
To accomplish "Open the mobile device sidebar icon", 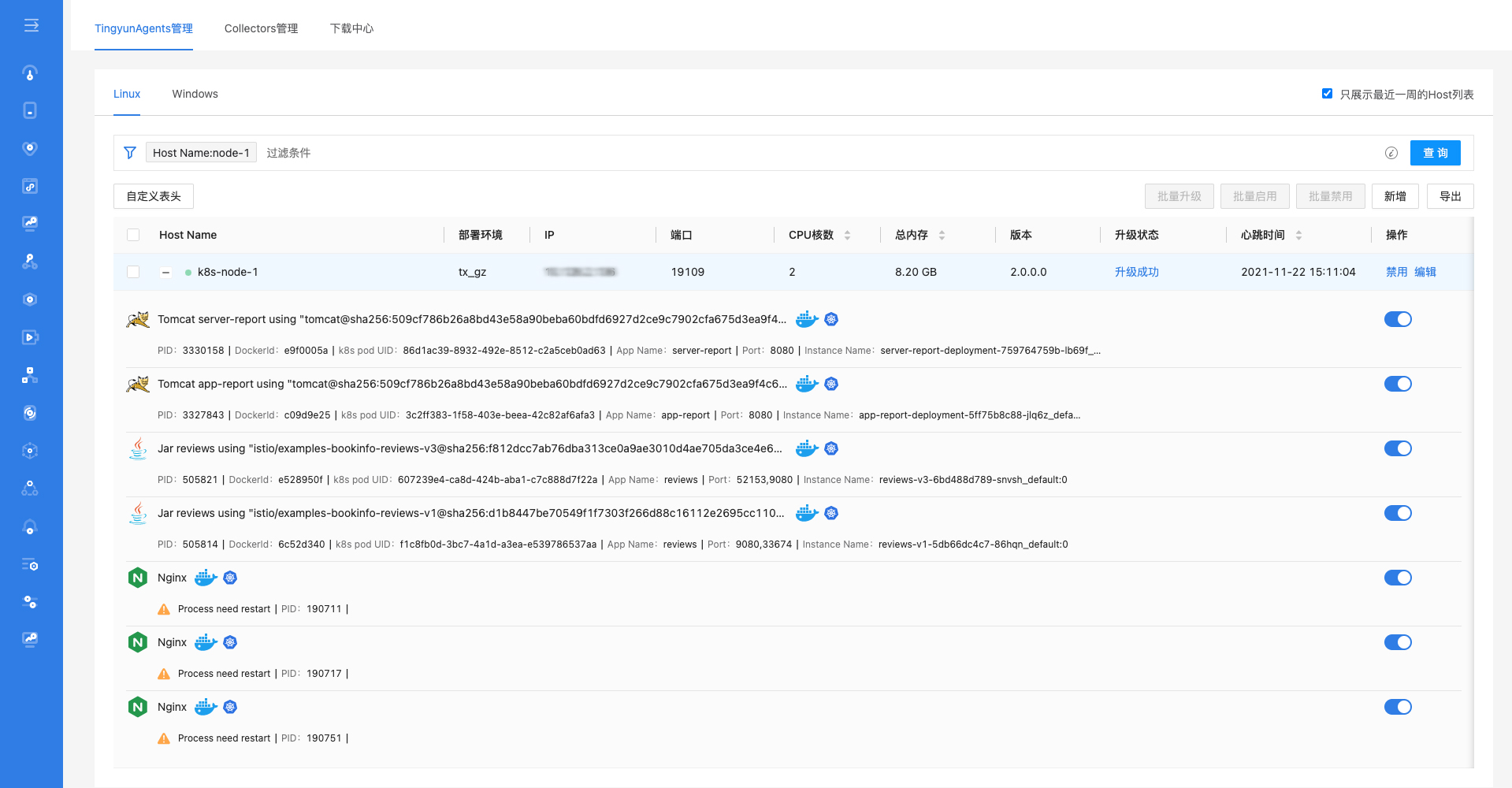I will [x=30, y=110].
